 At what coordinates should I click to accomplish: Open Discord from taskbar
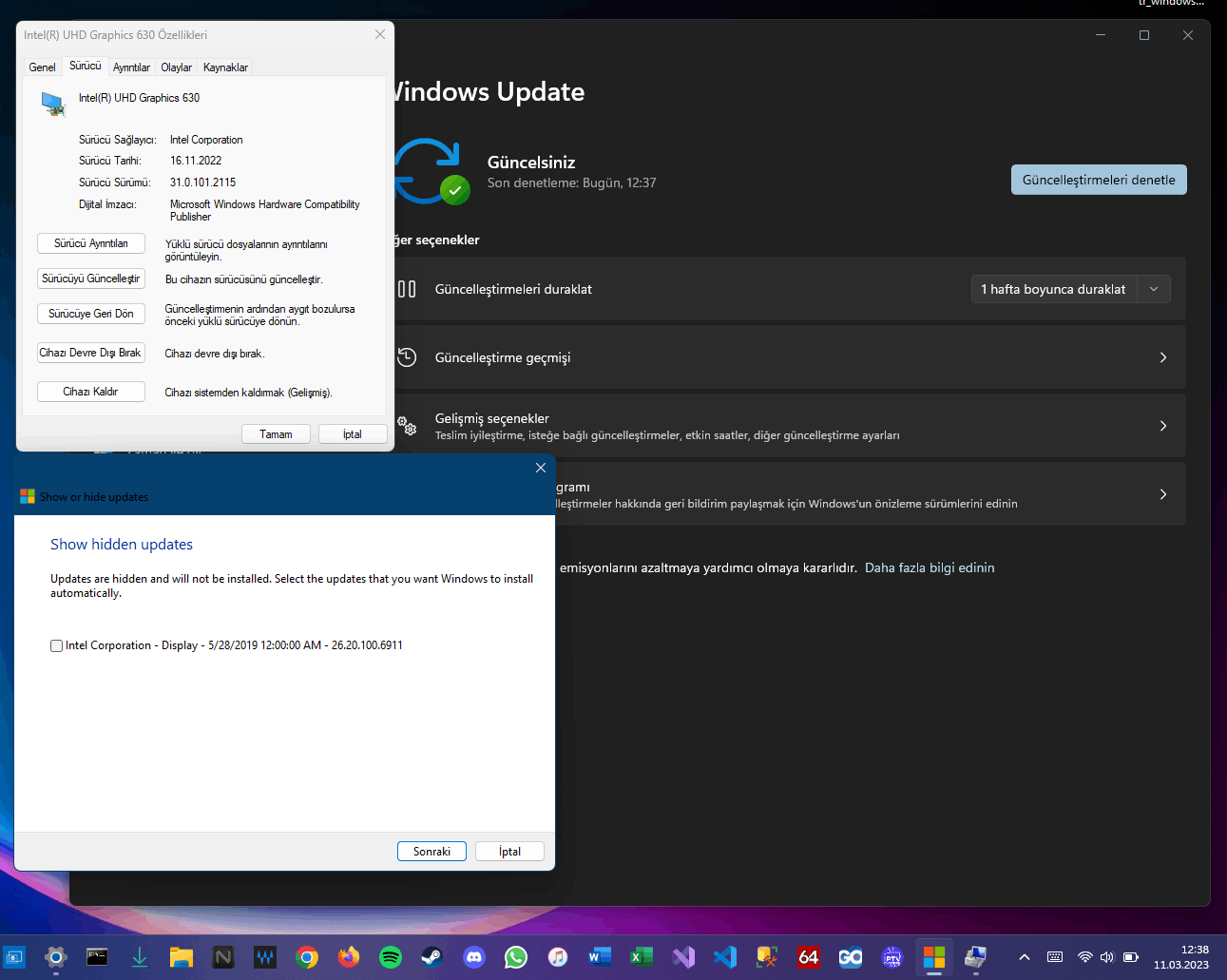474,957
